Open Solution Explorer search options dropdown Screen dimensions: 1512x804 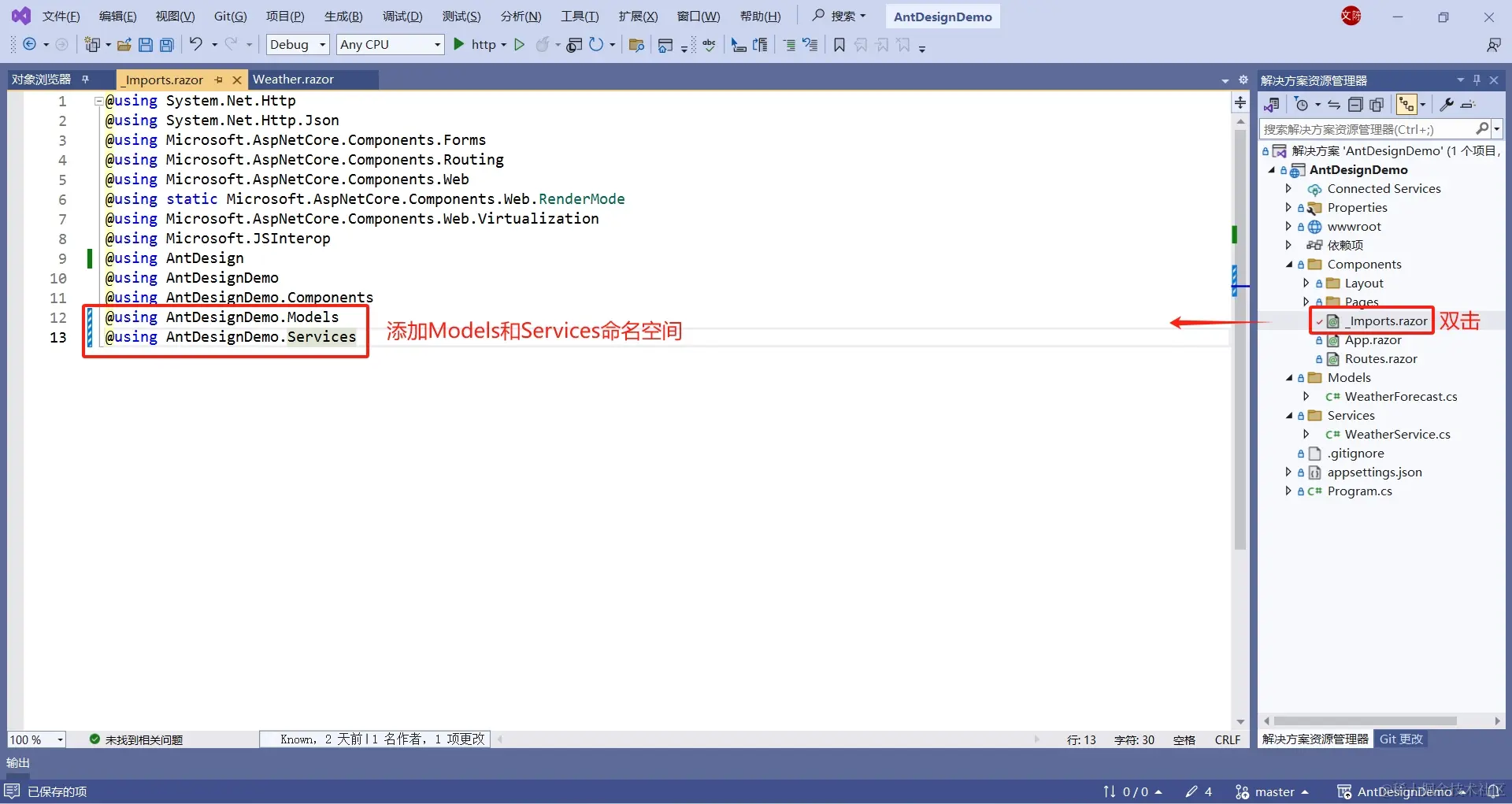point(1497,128)
